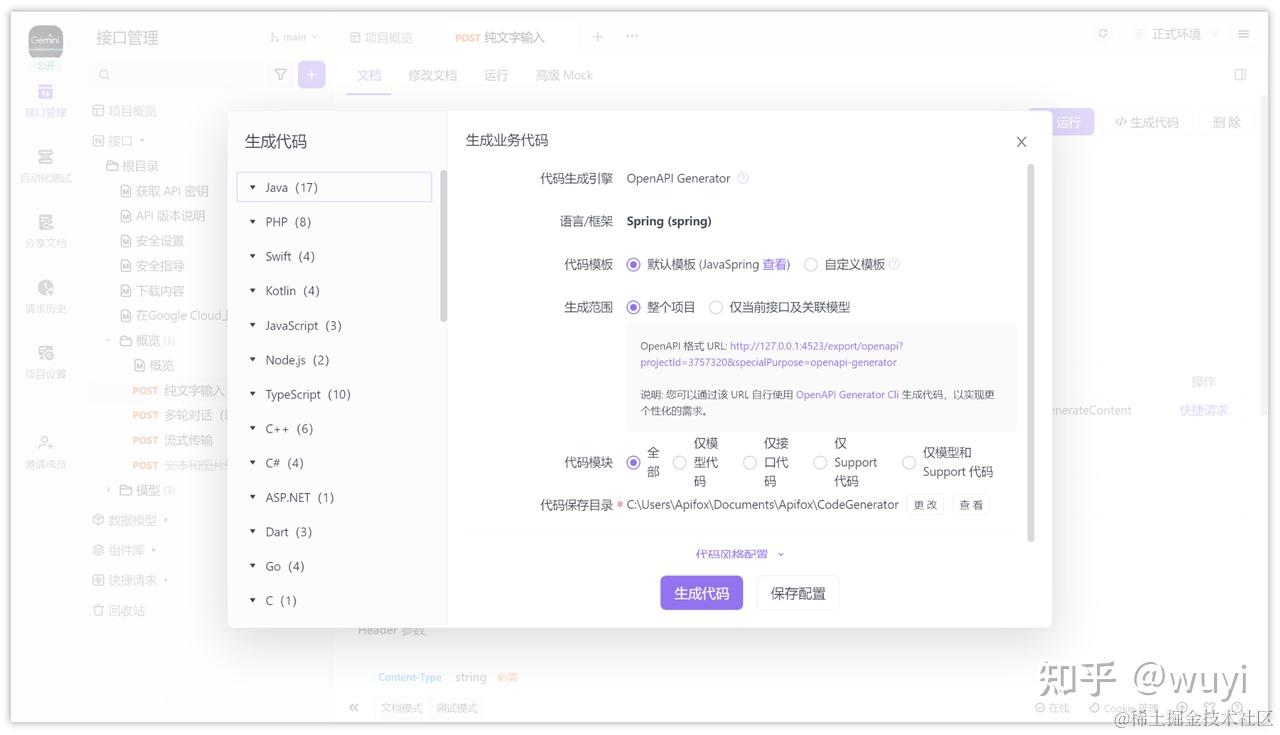Switch to the 文档 tab
1280x735 pixels.
pos(369,75)
